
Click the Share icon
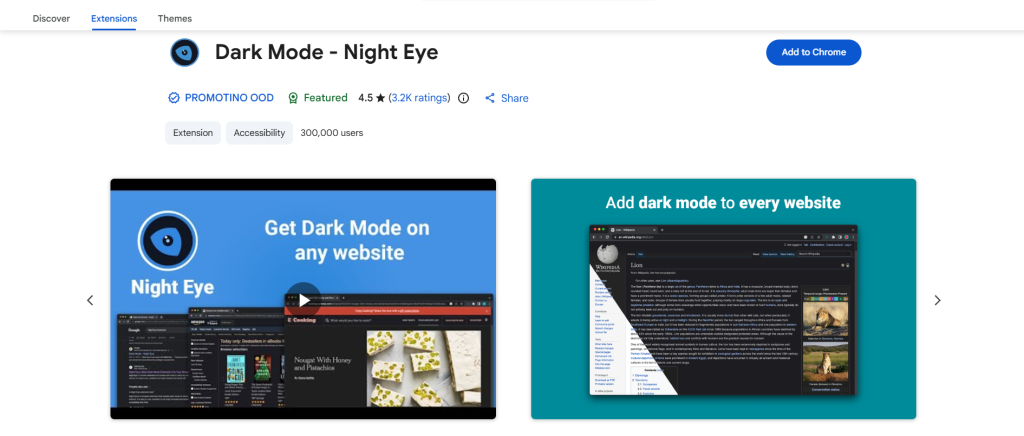point(490,98)
